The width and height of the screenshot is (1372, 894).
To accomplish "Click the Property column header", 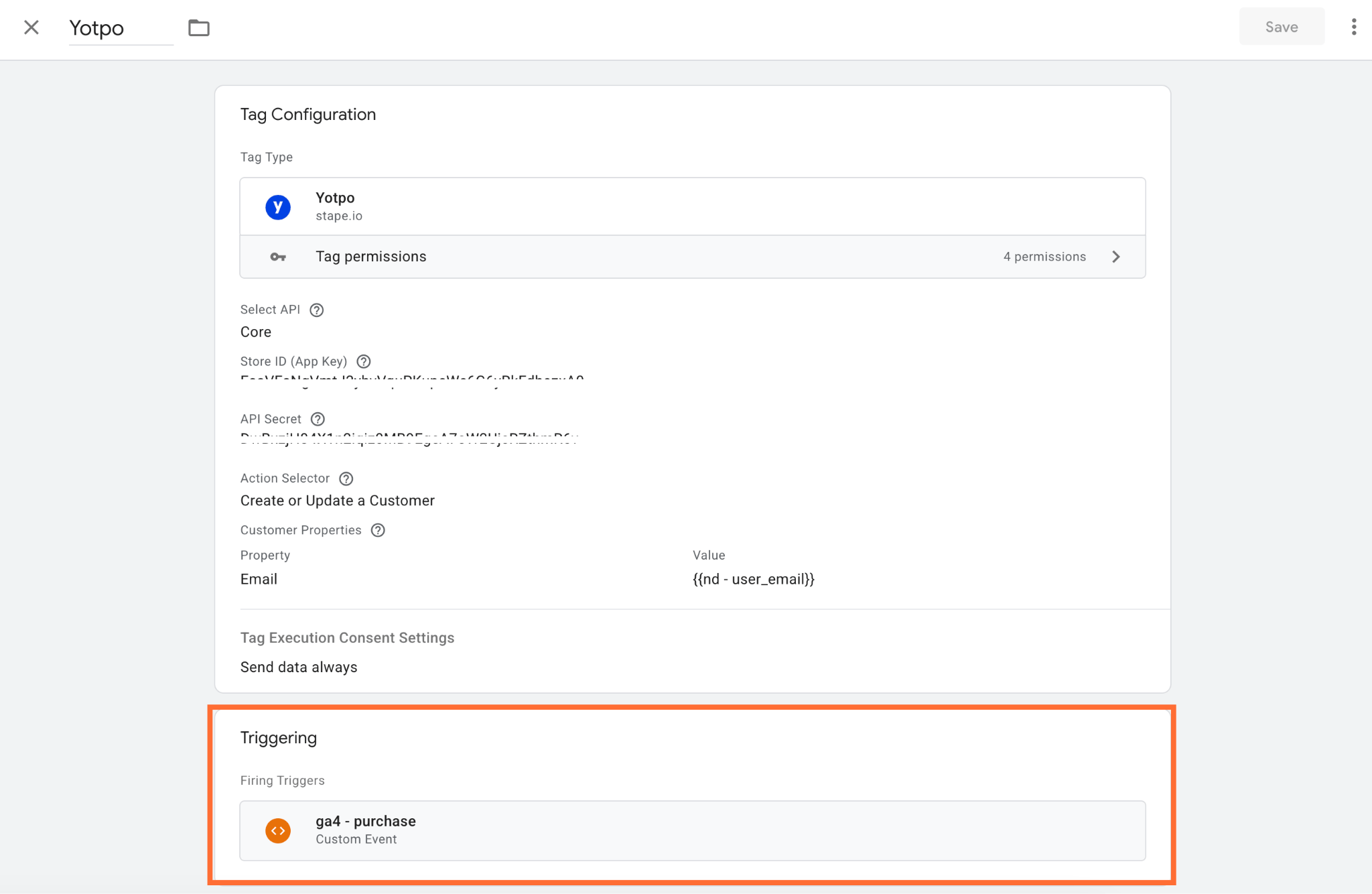I will tap(265, 555).
